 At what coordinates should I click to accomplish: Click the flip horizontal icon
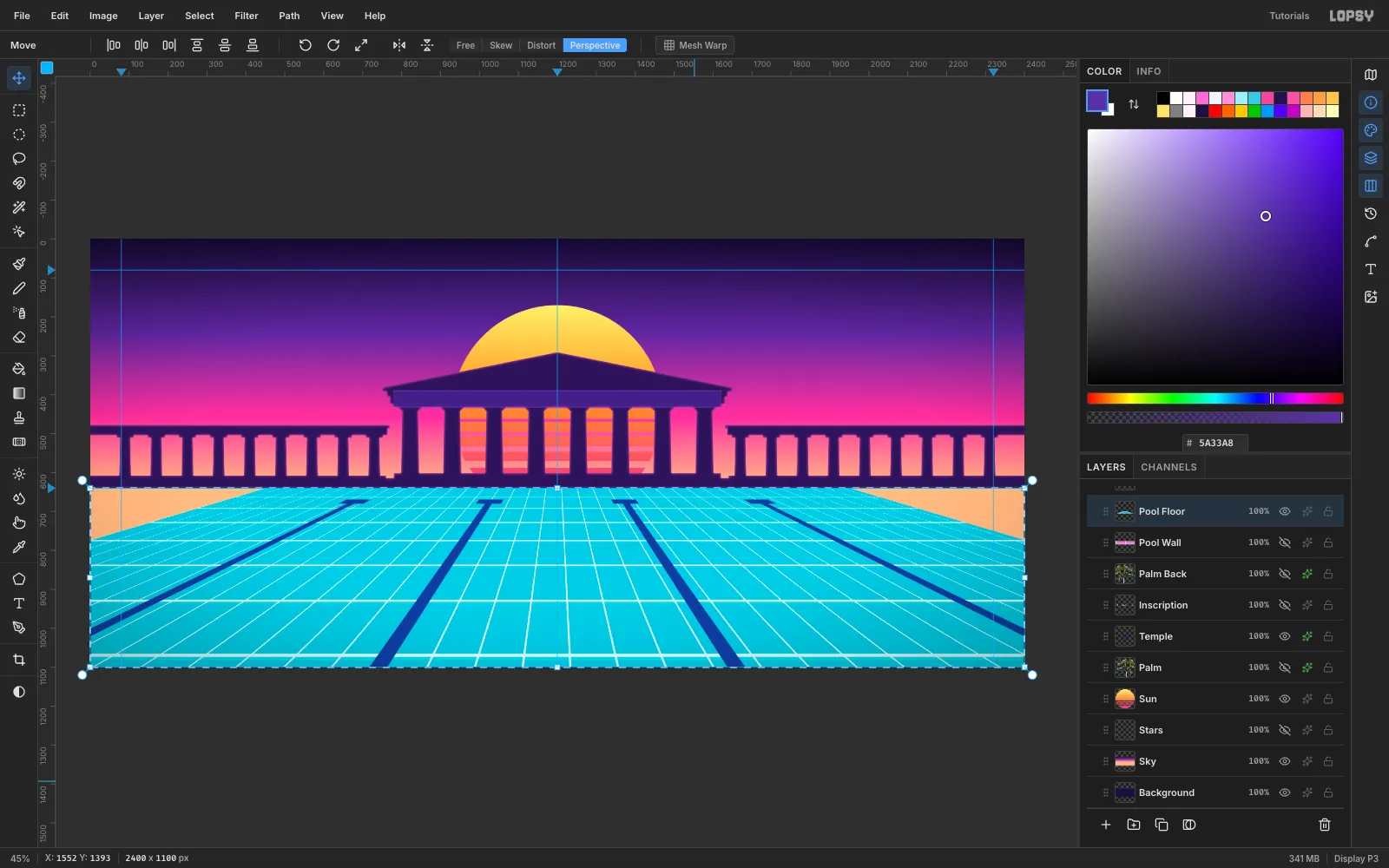[398, 45]
